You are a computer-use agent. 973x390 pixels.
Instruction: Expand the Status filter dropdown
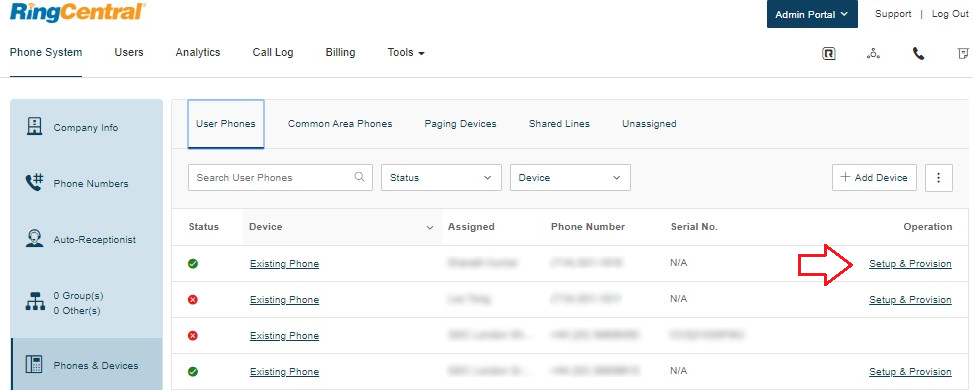(x=441, y=178)
